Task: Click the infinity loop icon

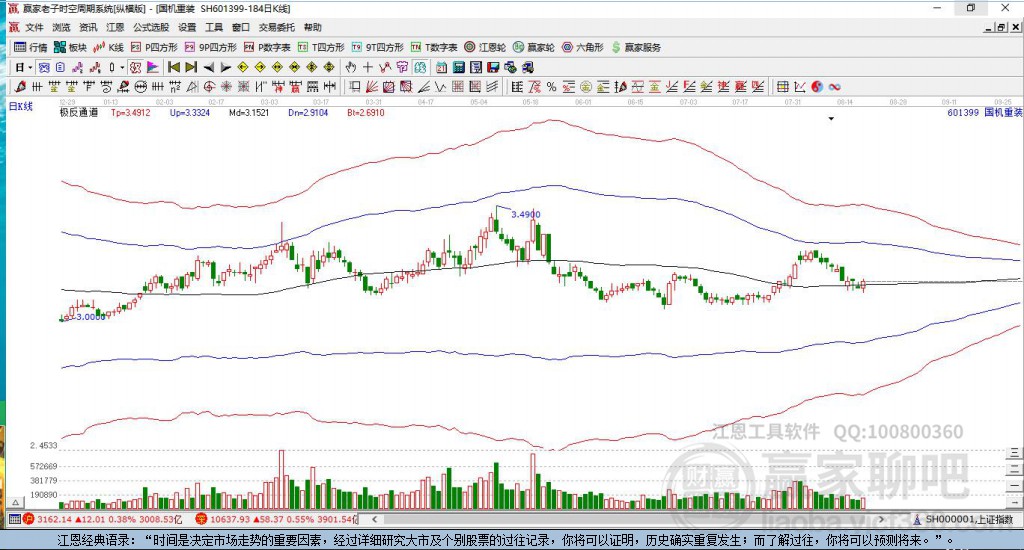Action: (x=834, y=86)
